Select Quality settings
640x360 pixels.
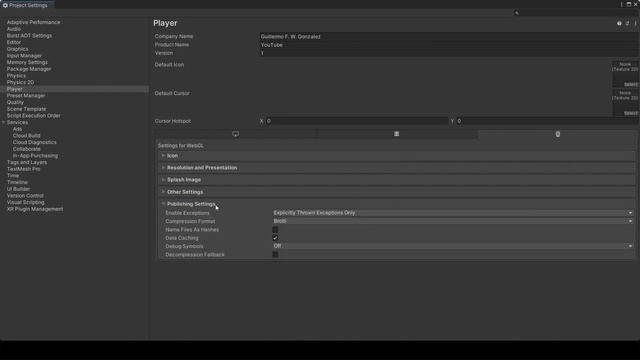(16, 102)
